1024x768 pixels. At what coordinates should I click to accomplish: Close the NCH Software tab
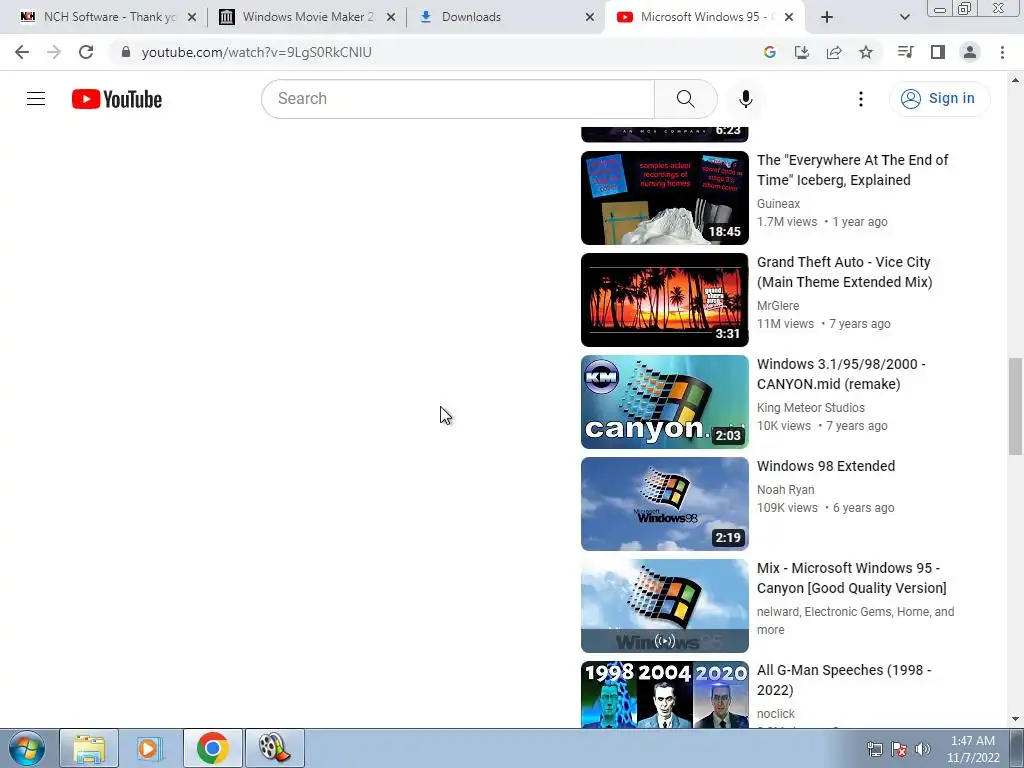tap(192, 18)
